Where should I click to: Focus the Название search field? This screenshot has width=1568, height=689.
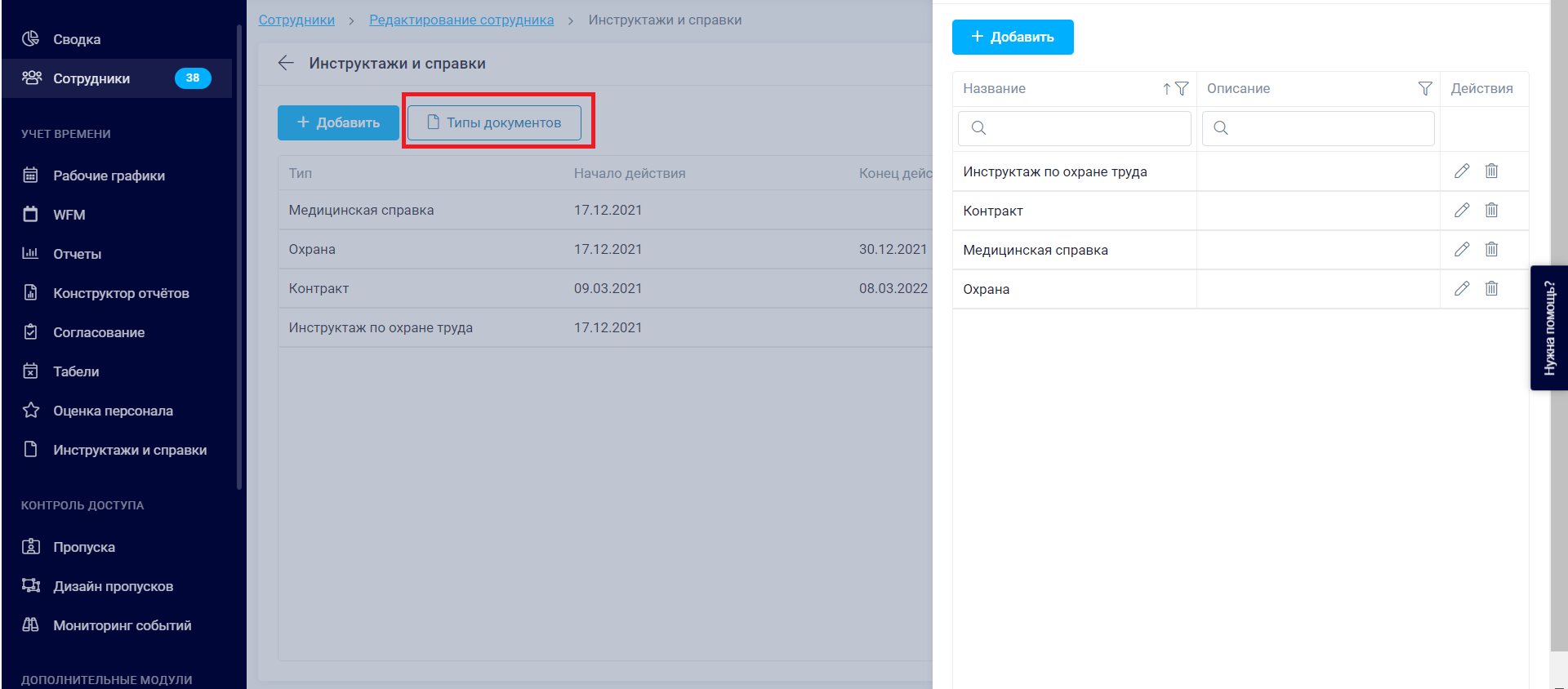coord(1074,128)
